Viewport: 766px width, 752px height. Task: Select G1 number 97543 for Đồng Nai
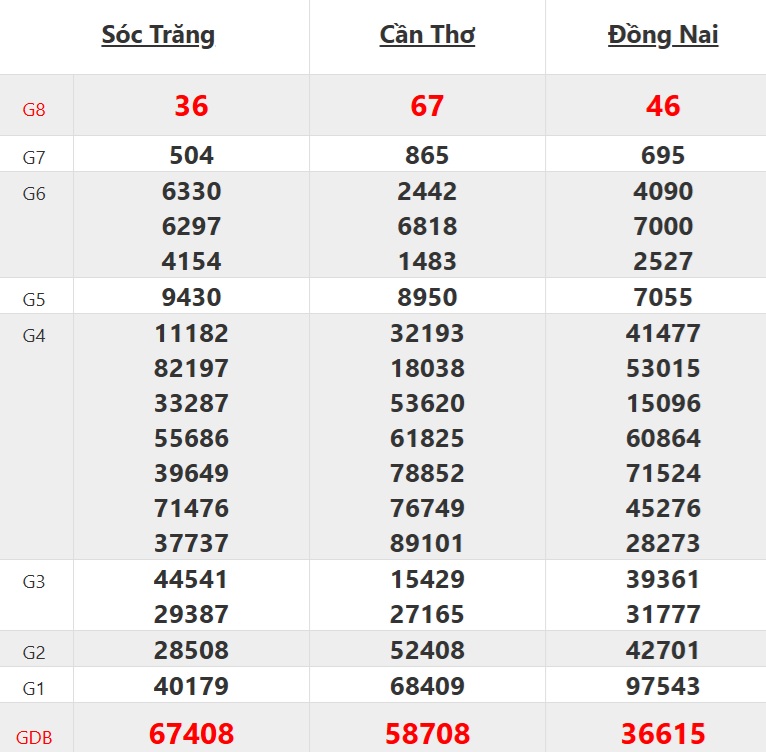tap(663, 686)
